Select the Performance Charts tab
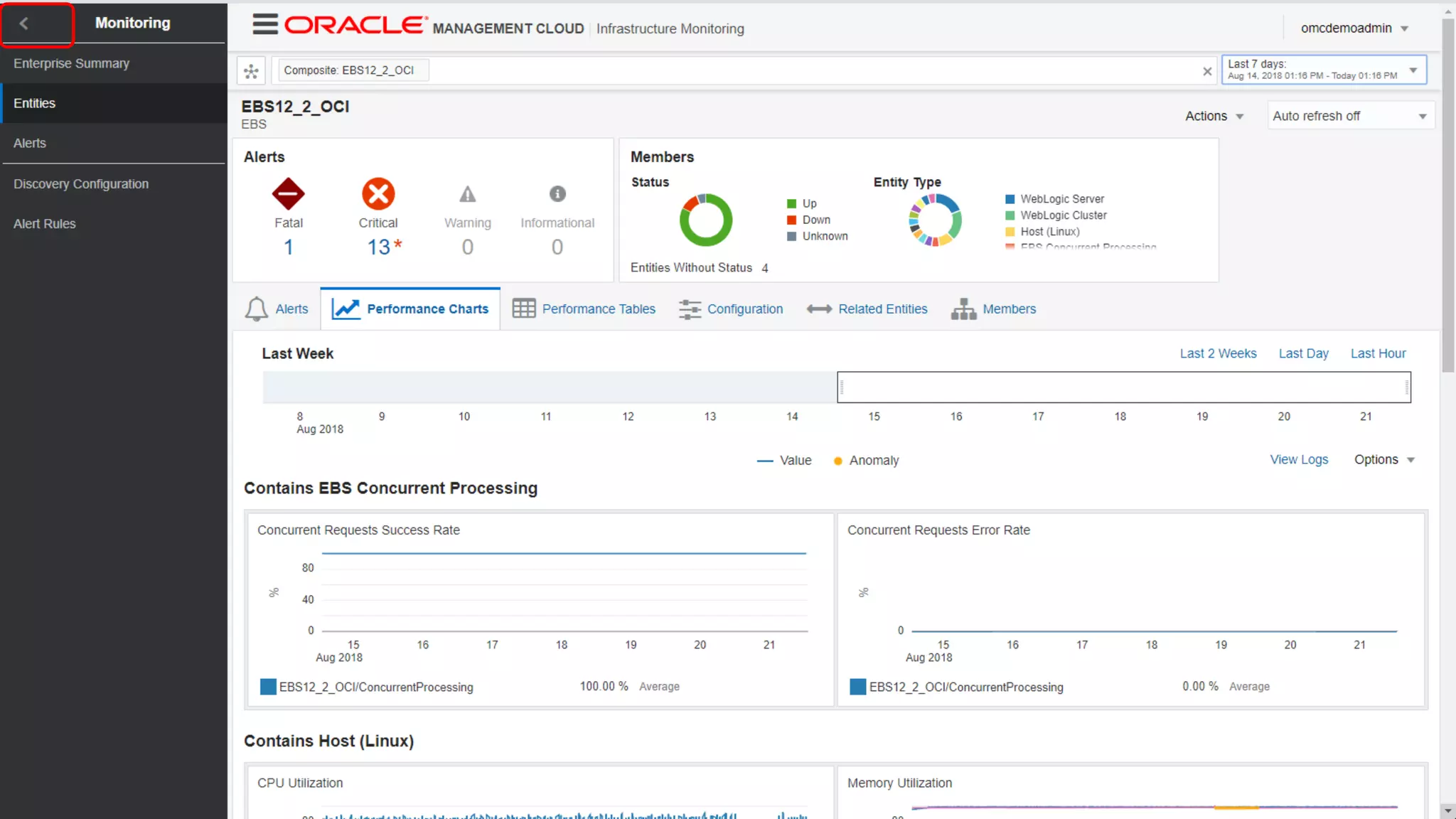Image resolution: width=1456 pixels, height=819 pixels. pyautogui.click(x=410, y=309)
